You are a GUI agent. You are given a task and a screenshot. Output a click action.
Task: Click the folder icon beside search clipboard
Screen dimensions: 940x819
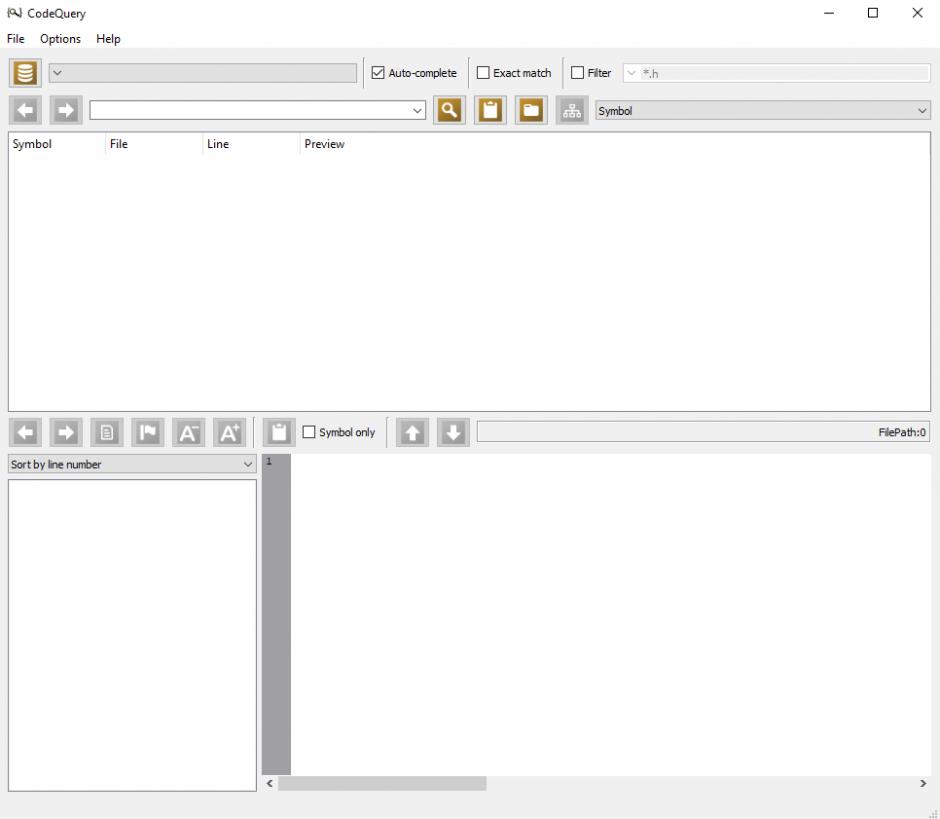point(531,110)
